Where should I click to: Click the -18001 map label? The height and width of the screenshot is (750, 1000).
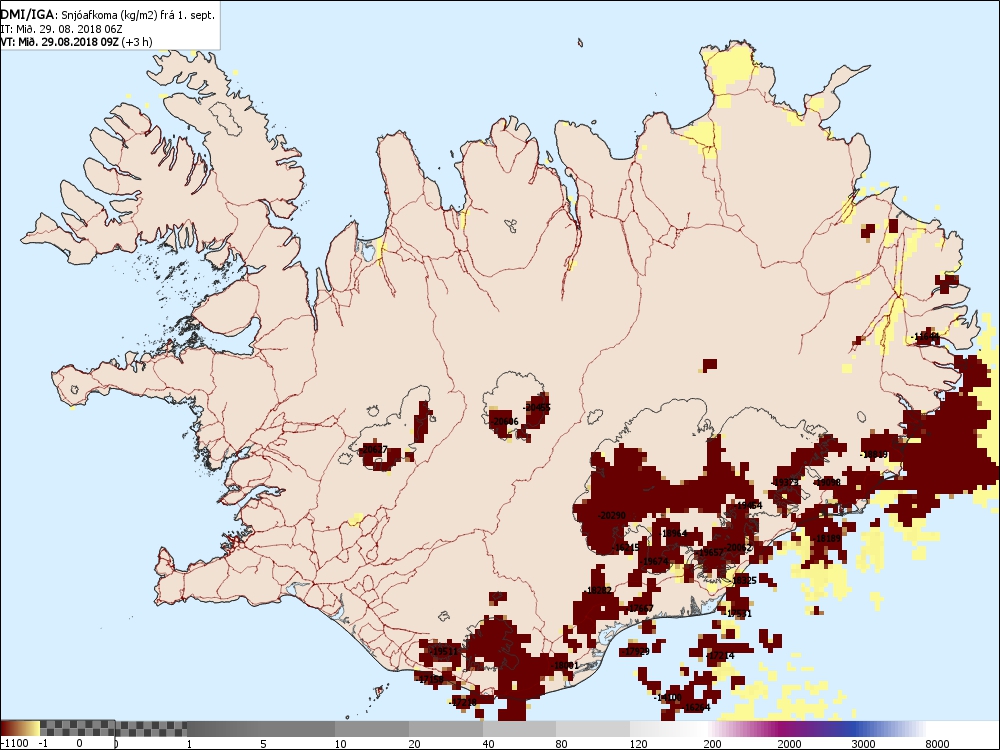click(x=565, y=665)
